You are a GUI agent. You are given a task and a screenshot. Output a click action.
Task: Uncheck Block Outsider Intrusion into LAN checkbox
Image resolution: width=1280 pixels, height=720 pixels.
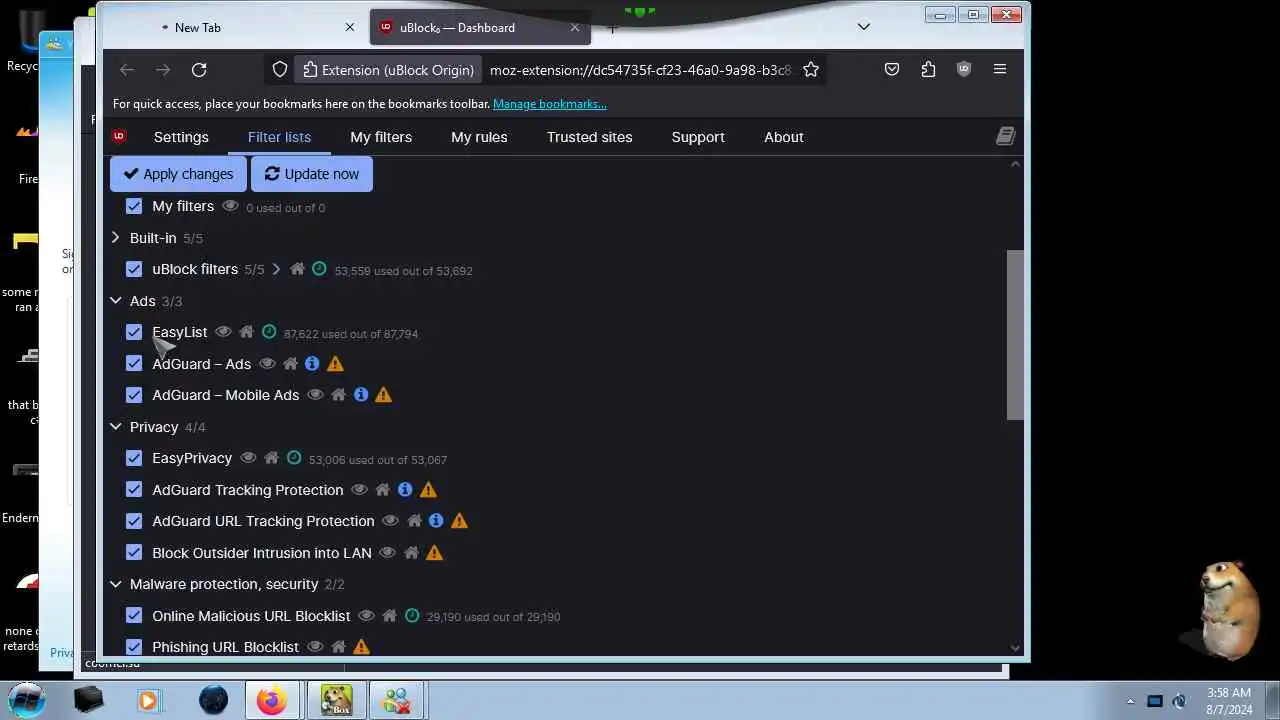coord(134,552)
